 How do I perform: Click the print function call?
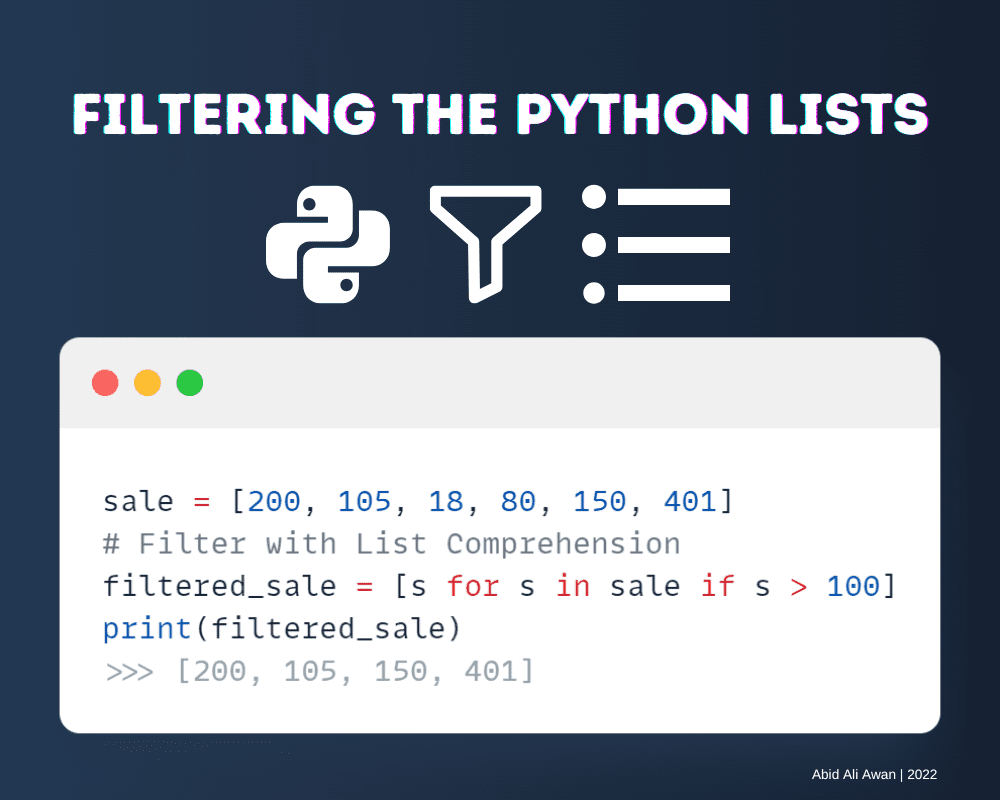point(148,628)
